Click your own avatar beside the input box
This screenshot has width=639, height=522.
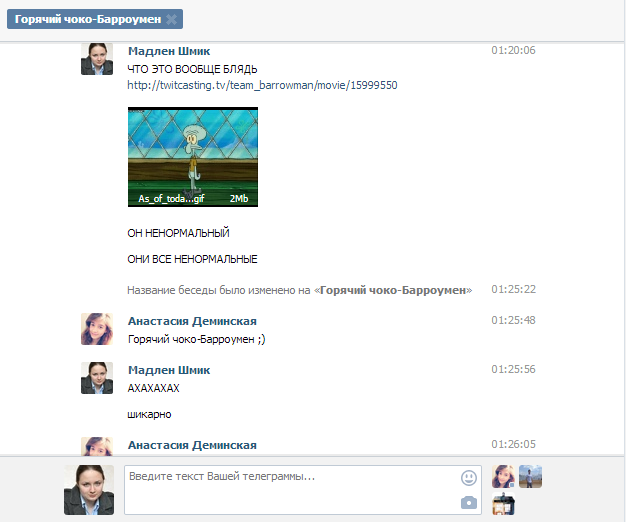89,490
